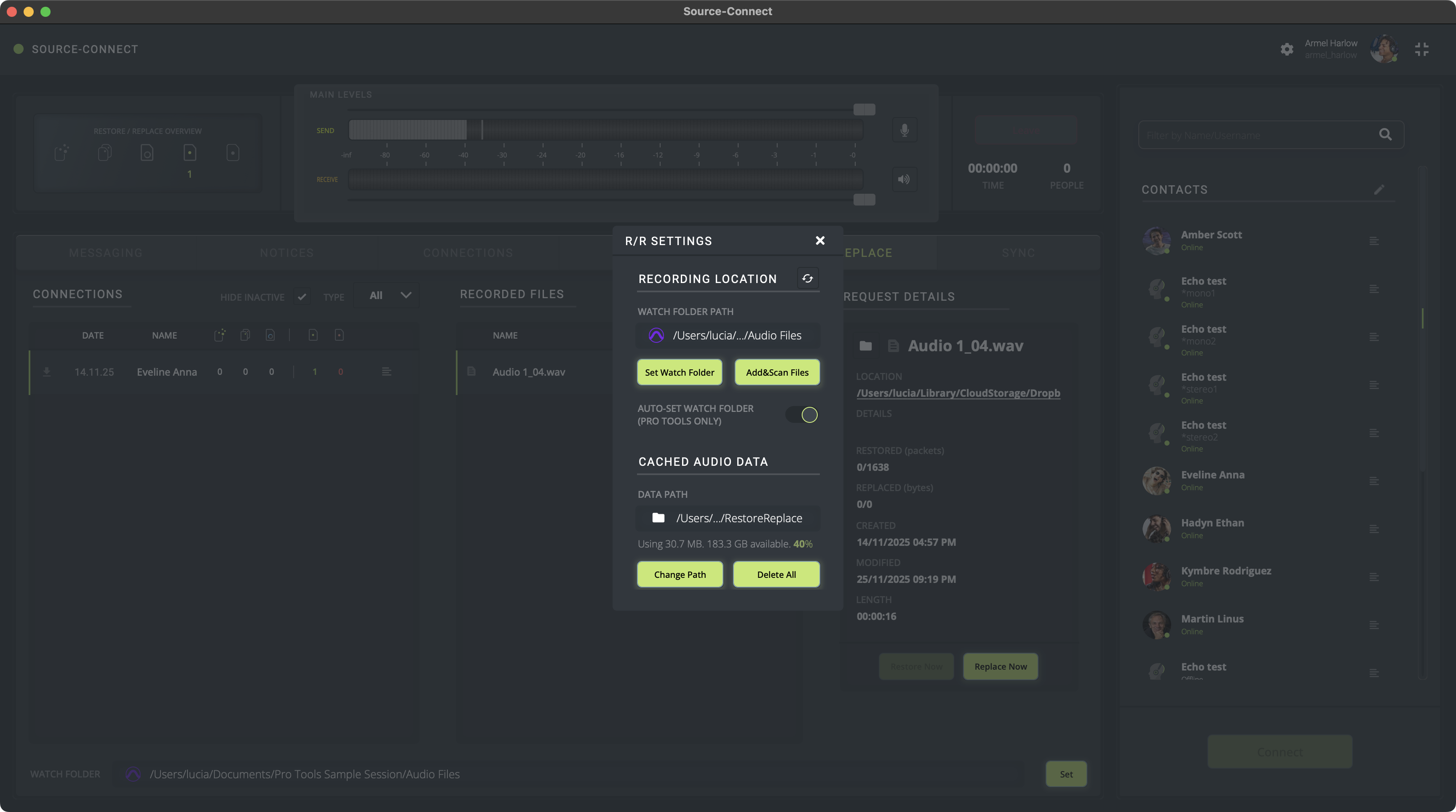Toggle the Hide Inactive checkbox
This screenshot has width=1456, height=812.
[x=302, y=296]
